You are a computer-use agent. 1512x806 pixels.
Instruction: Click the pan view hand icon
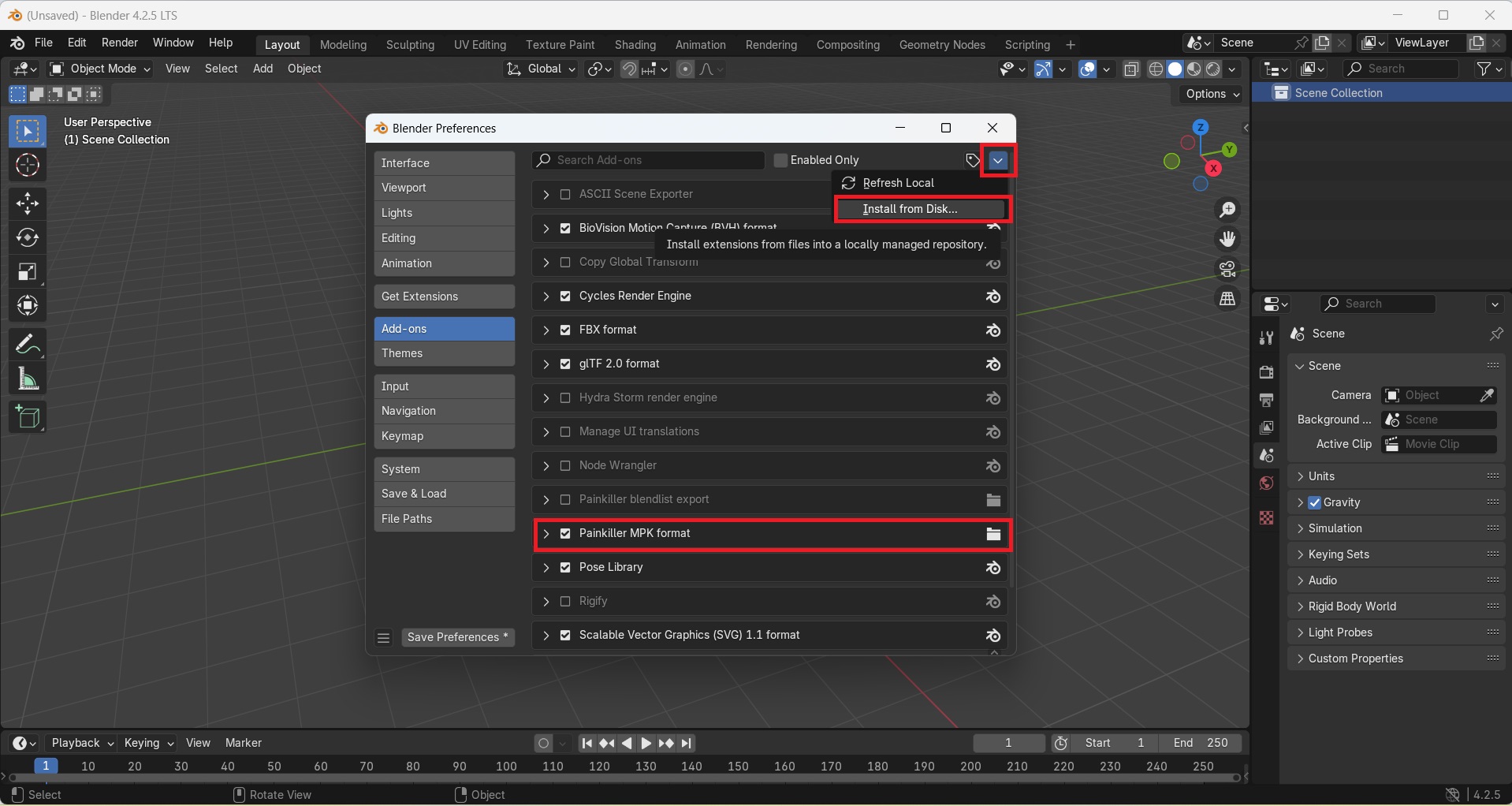(x=1227, y=239)
